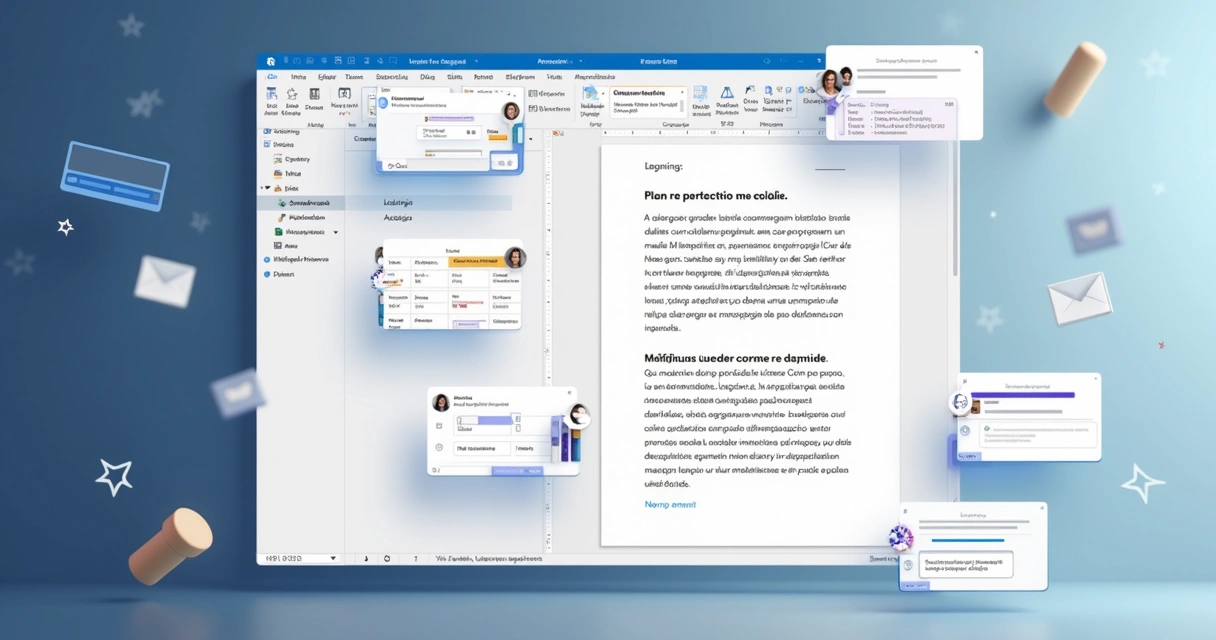Click the app logo icon in title bar
Image resolution: width=1216 pixels, height=640 pixels.
(270, 61)
